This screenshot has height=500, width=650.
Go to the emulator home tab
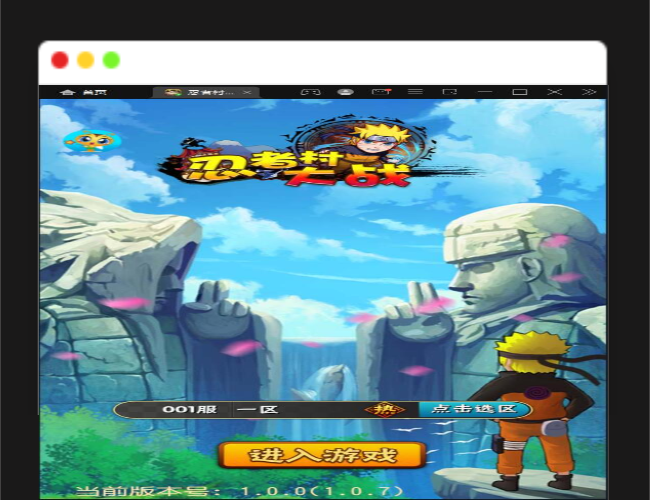click(84, 92)
